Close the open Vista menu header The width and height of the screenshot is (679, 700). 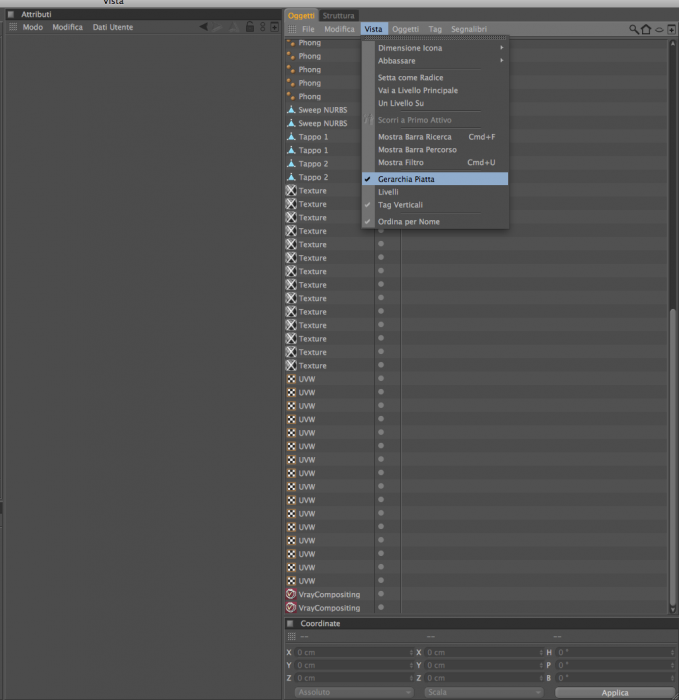(374, 29)
